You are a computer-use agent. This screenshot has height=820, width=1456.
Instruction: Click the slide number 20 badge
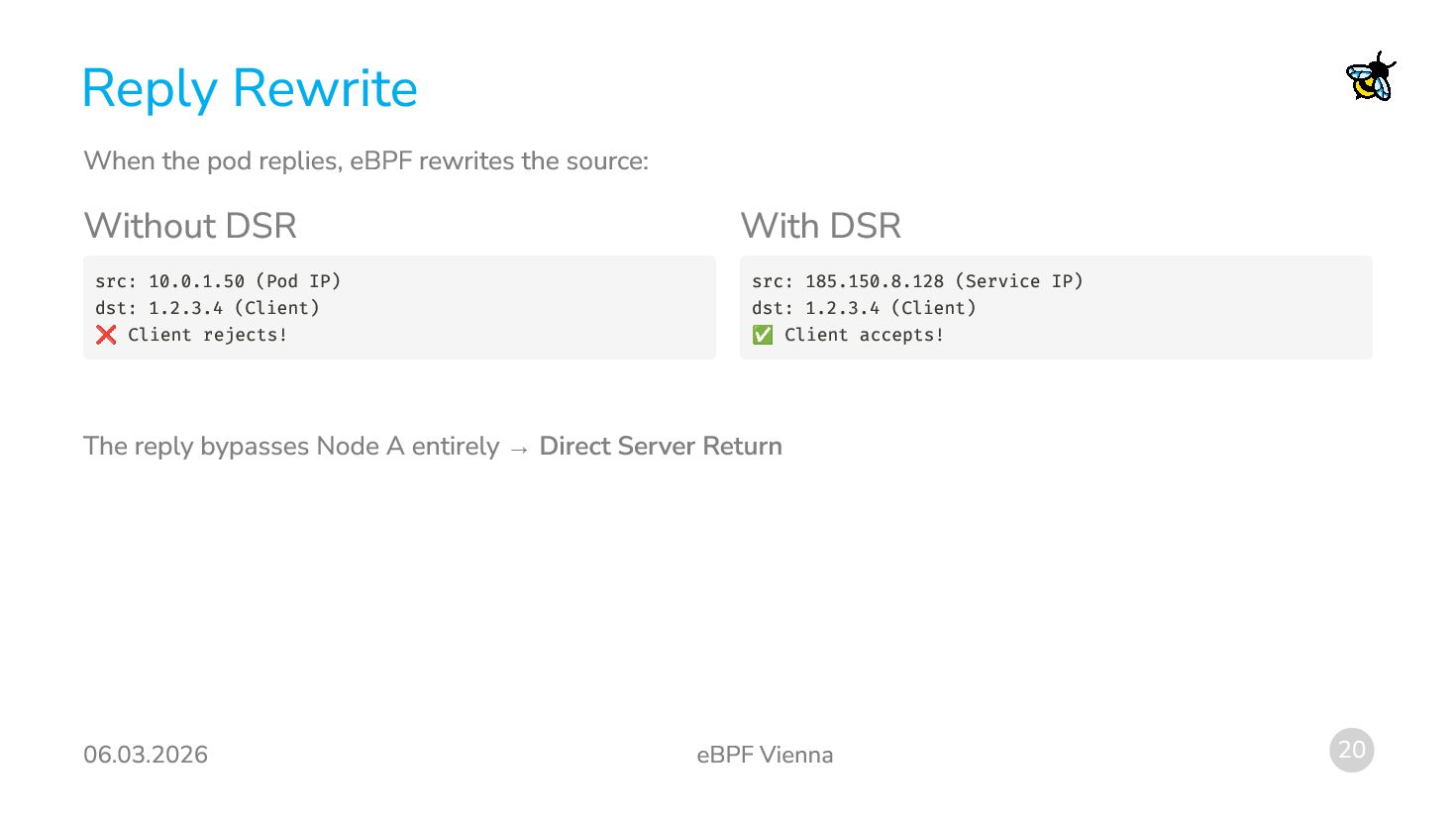click(1351, 750)
